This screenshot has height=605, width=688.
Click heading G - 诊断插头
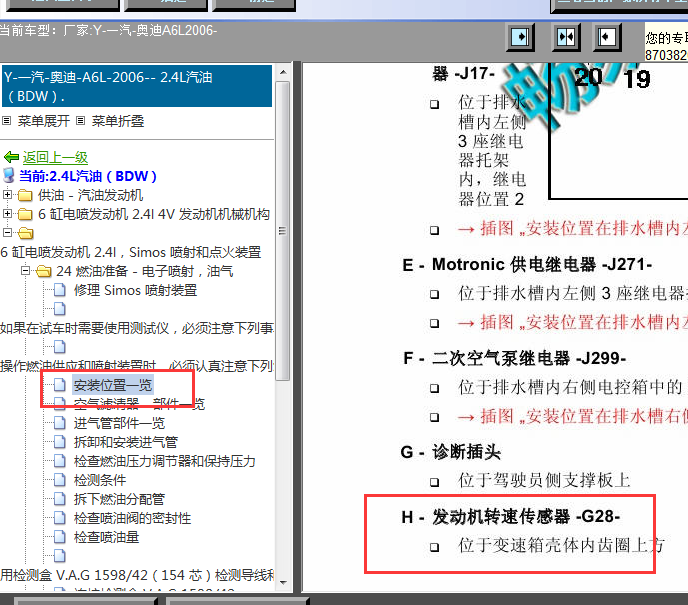point(451,452)
